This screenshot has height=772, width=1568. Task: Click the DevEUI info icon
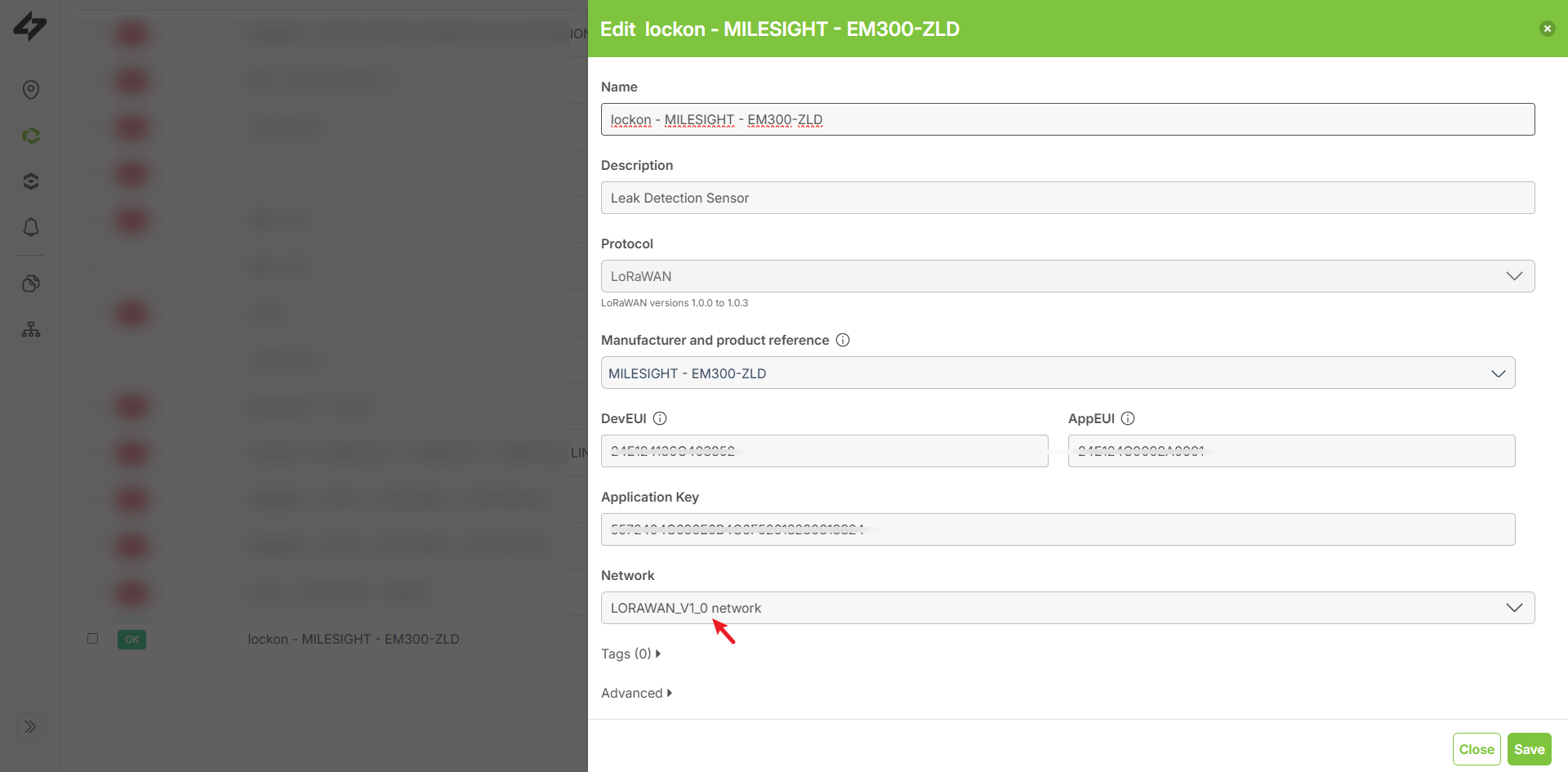[660, 418]
